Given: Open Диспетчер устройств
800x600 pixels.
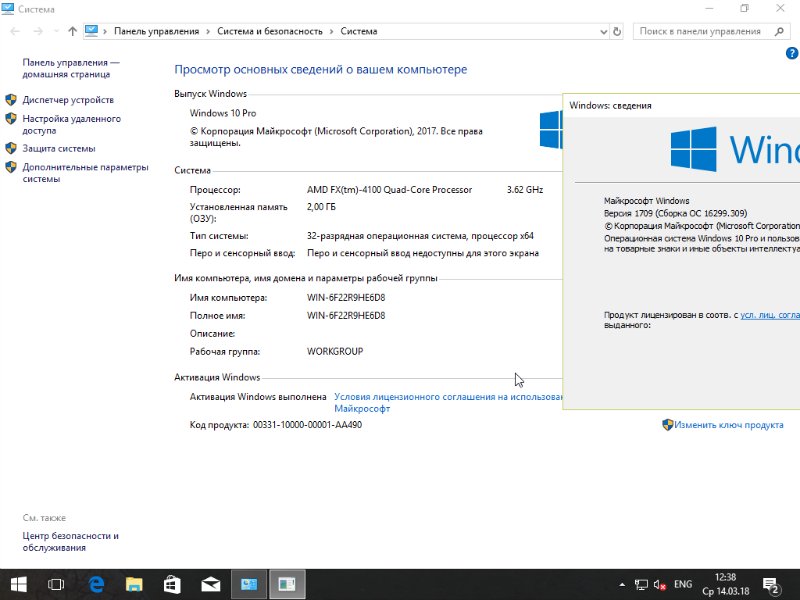Looking at the screenshot, I should (x=68, y=100).
